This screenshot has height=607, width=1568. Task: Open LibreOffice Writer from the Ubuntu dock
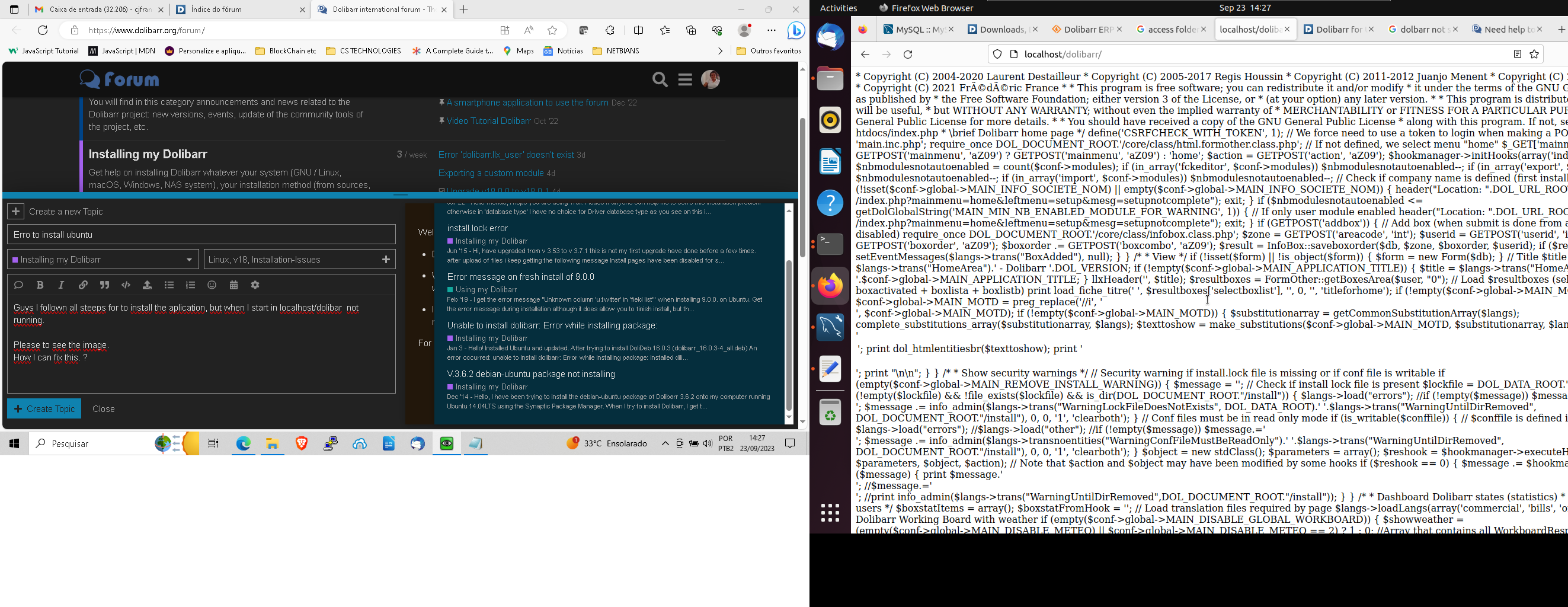pos(830,162)
